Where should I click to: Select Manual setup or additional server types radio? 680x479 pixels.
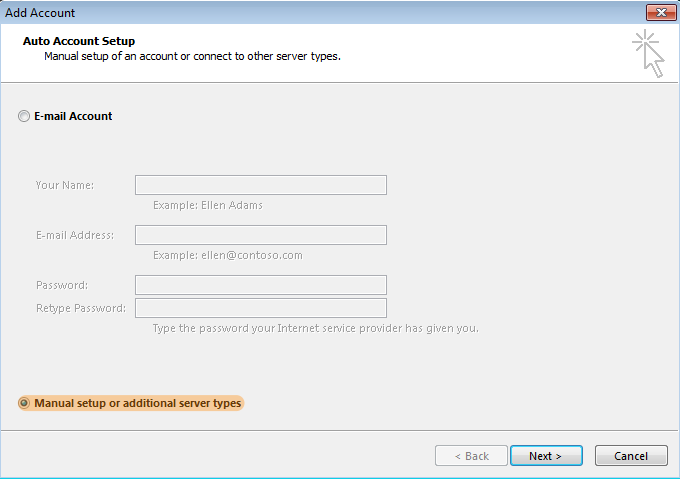click(24, 403)
